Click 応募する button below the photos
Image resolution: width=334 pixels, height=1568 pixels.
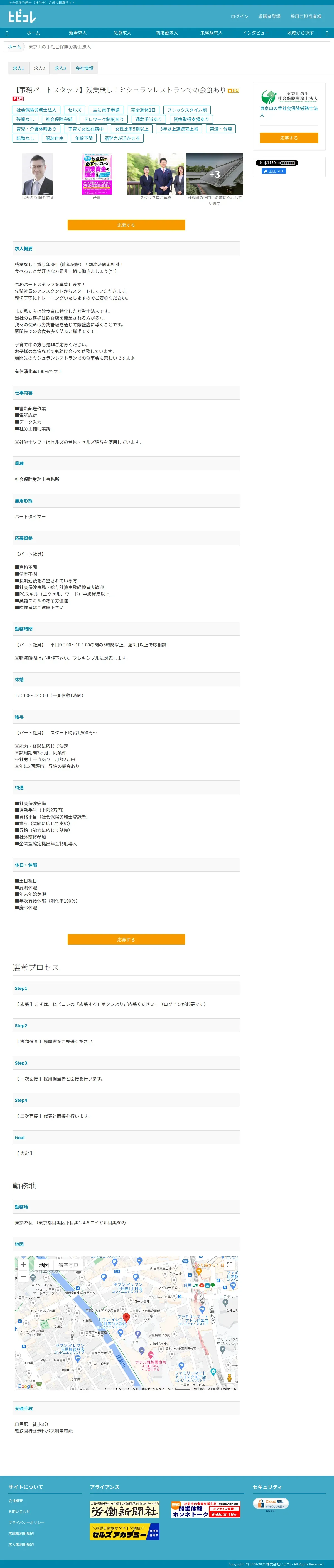pos(126,225)
